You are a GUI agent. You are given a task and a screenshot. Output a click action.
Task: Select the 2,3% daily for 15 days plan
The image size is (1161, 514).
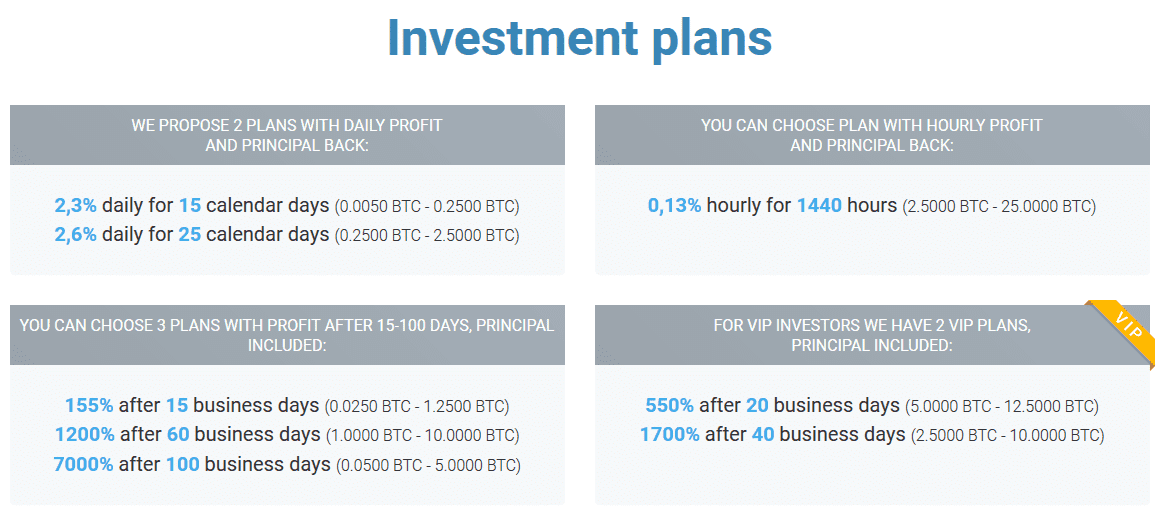pyautogui.click(x=192, y=206)
